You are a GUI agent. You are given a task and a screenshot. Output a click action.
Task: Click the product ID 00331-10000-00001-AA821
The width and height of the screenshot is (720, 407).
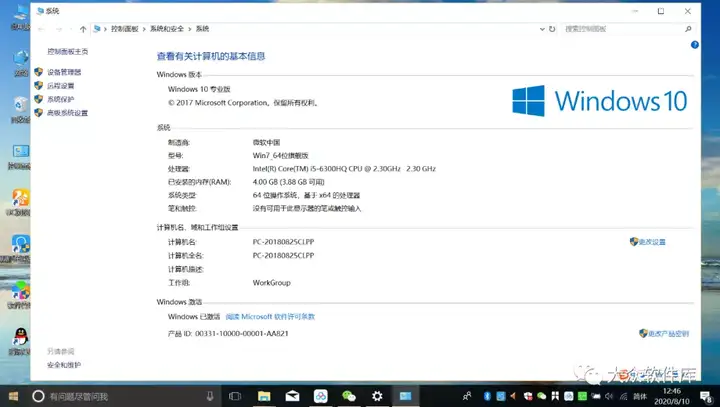click(x=242, y=334)
